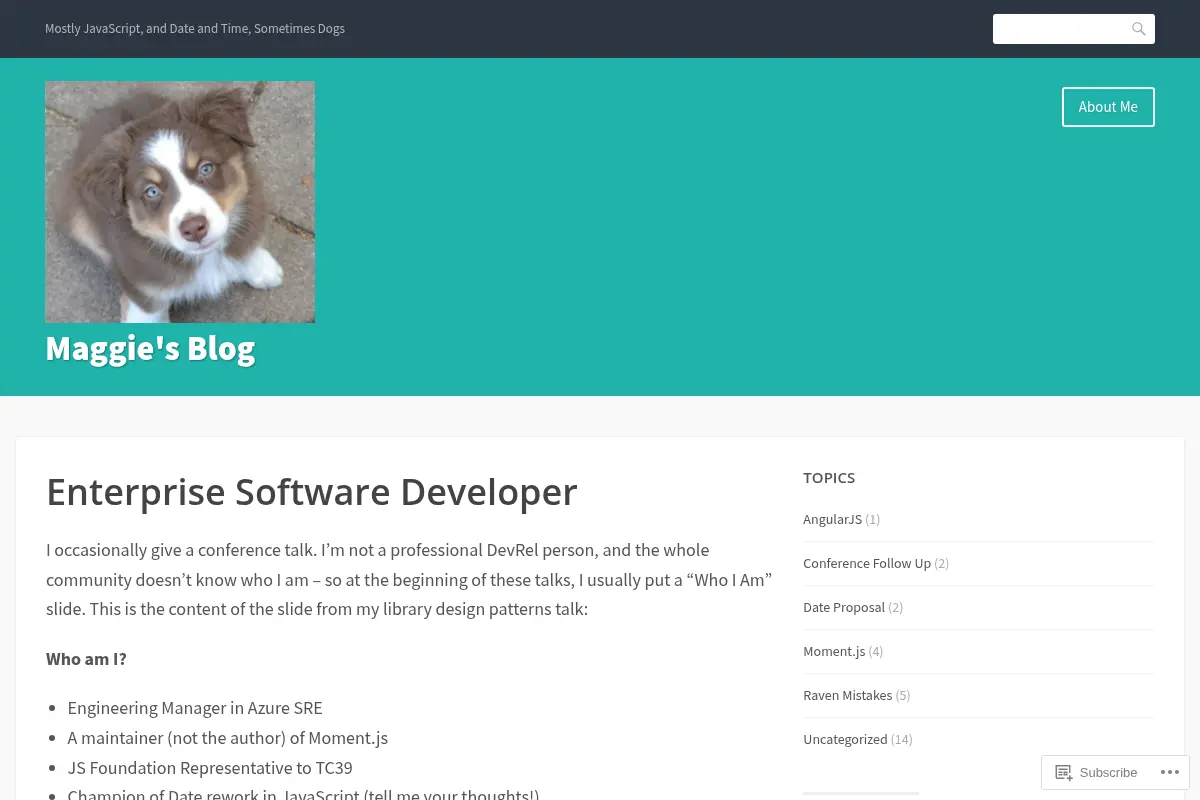Click the 'Who am I?' bold text
Image resolution: width=1200 pixels, height=800 pixels.
pos(86,659)
